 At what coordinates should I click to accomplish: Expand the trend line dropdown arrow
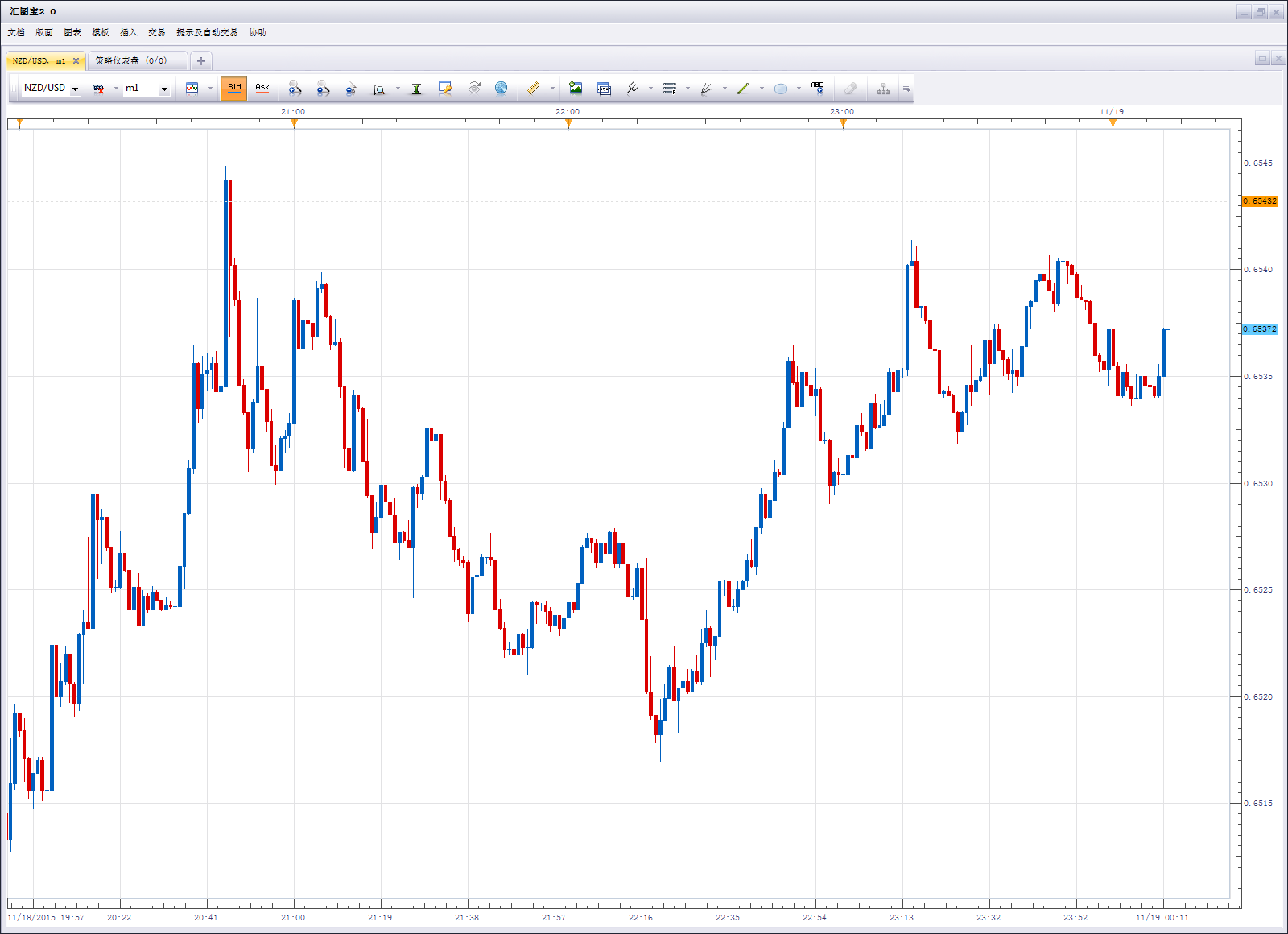[762, 89]
